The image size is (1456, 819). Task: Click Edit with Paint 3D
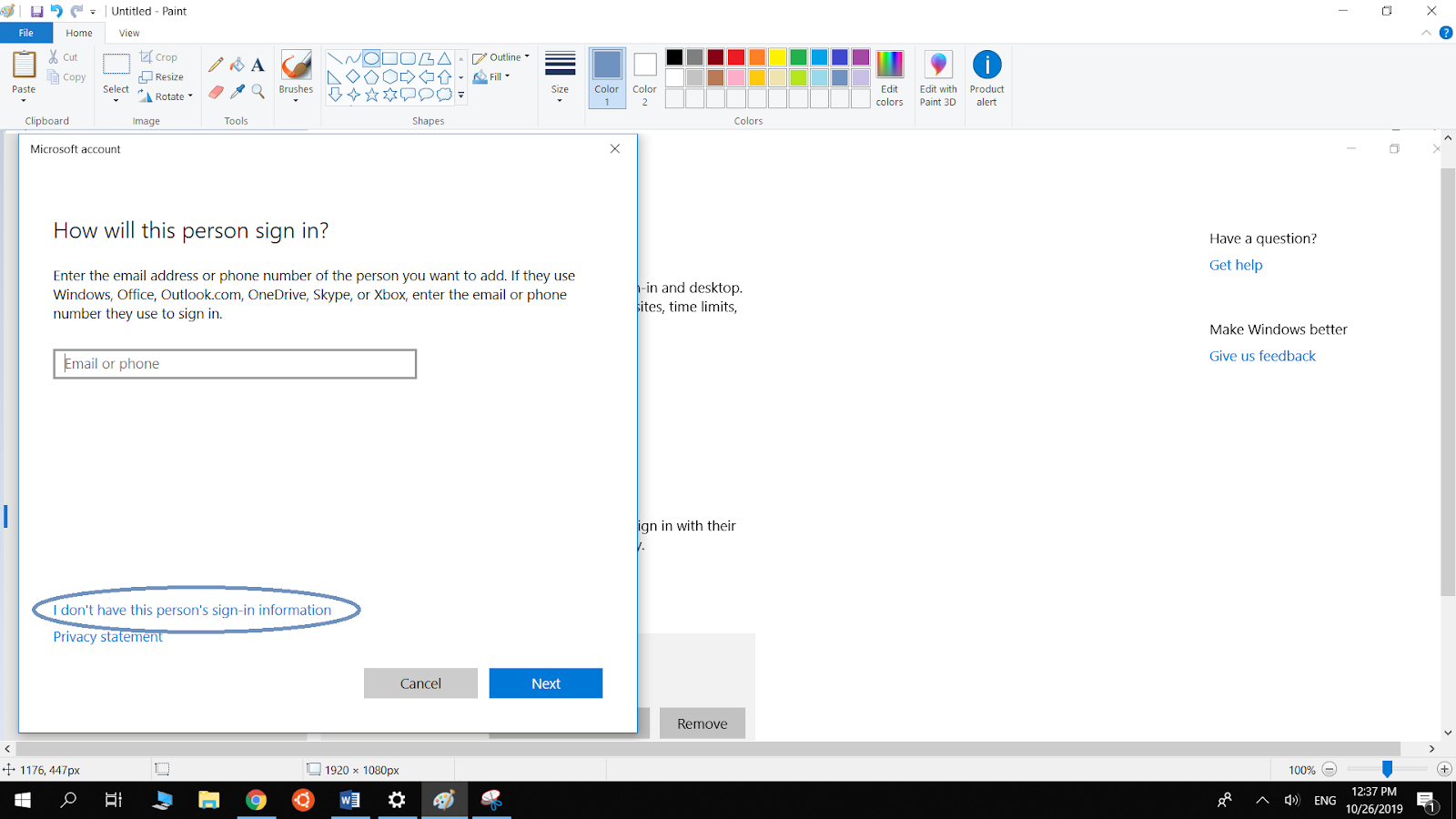[938, 78]
